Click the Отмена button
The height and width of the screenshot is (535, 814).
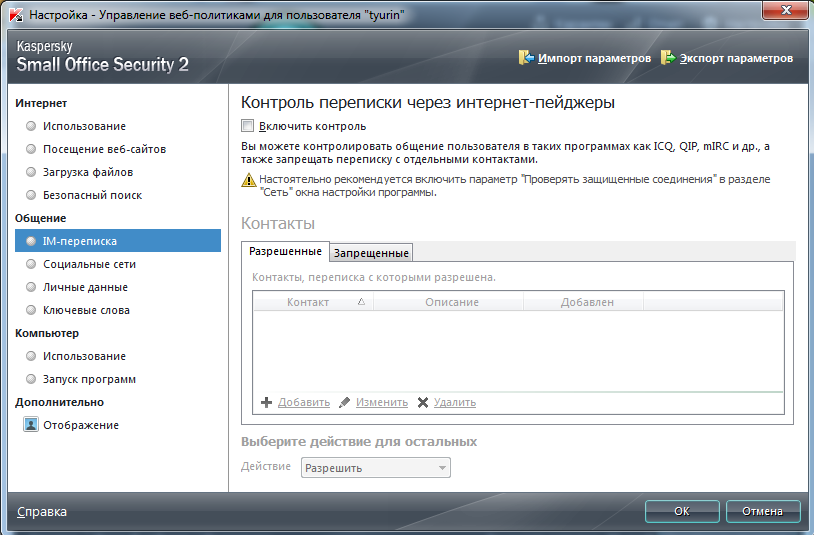tap(762, 511)
